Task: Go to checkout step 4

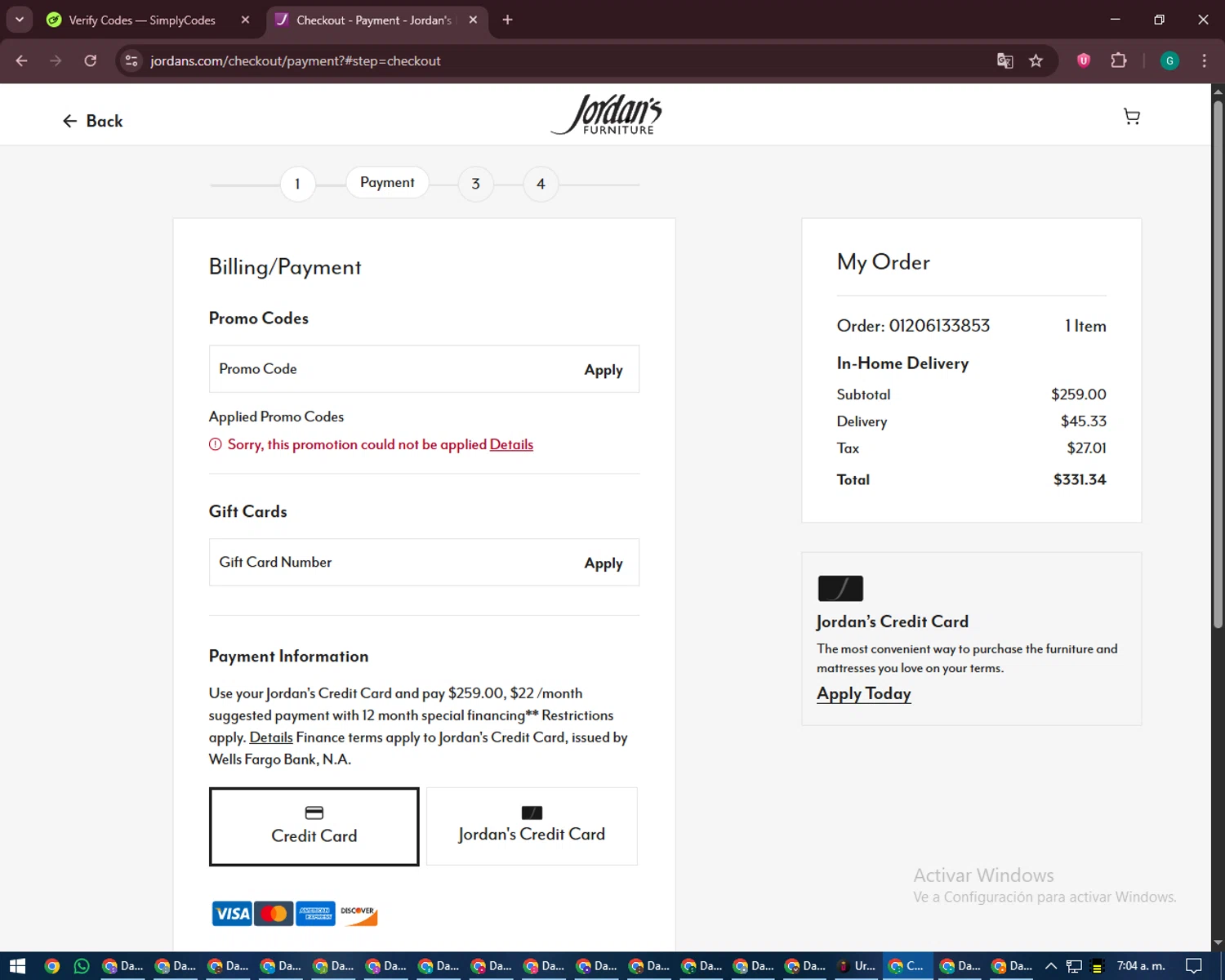Action: pos(541,184)
